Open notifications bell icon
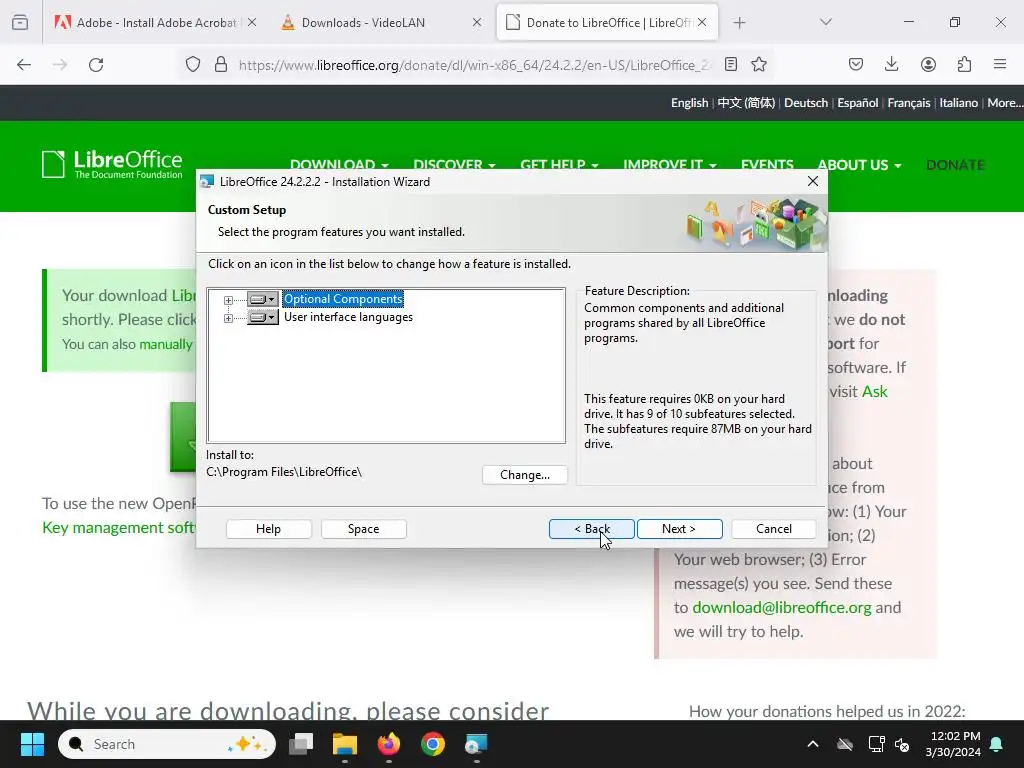The image size is (1024, 768). [x=997, y=744]
